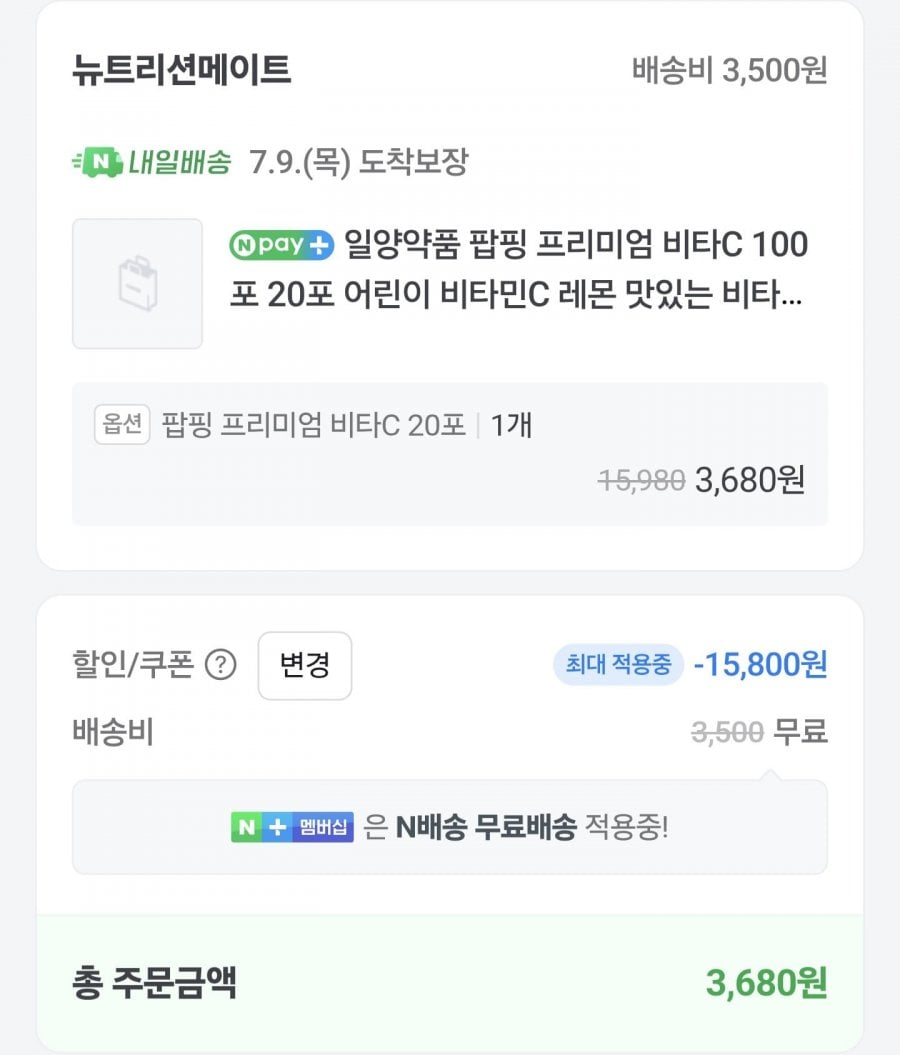Click the 3,680원 option price
The width and height of the screenshot is (900, 1055).
pos(750,480)
